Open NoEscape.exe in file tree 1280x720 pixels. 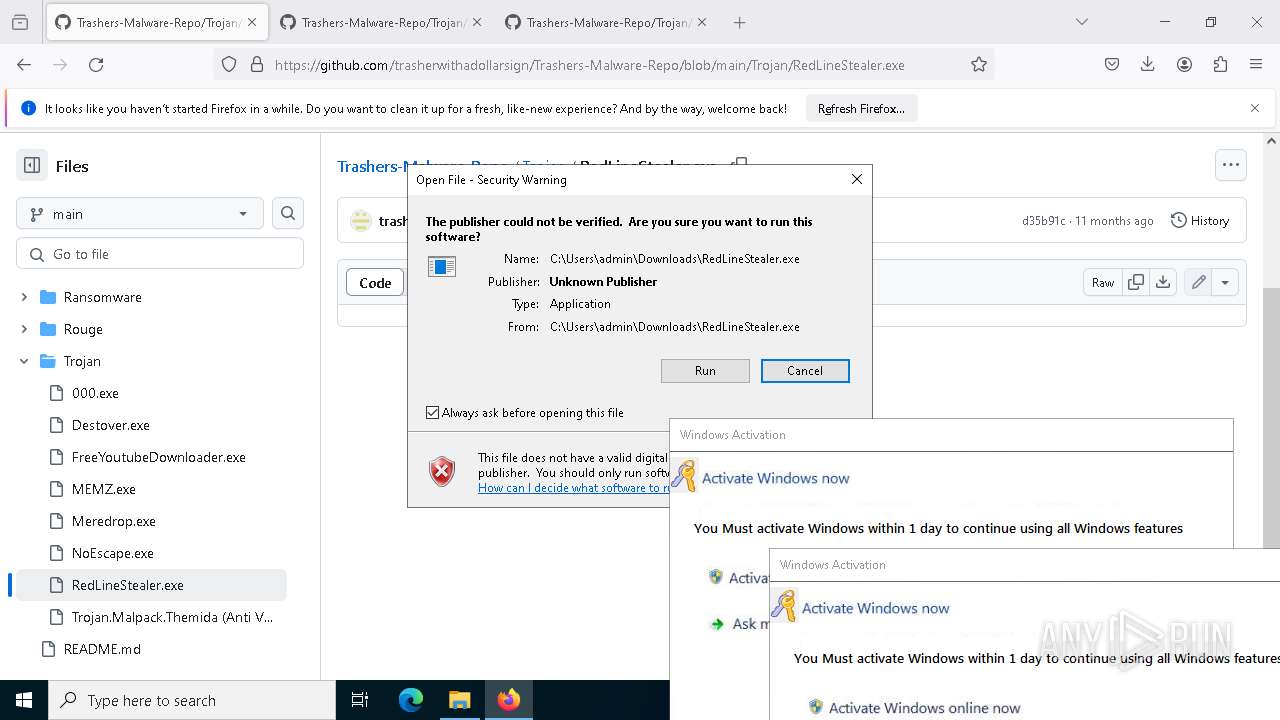point(113,553)
